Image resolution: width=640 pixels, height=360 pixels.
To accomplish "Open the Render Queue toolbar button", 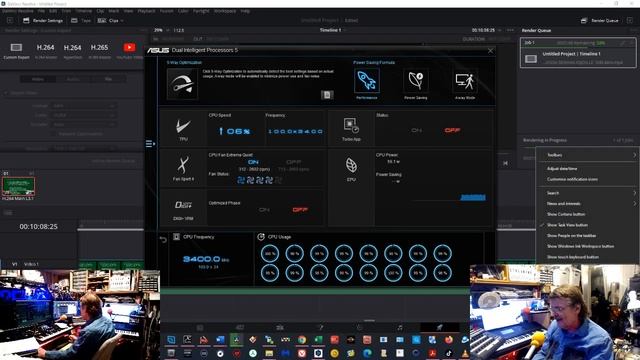I will coord(600,20).
